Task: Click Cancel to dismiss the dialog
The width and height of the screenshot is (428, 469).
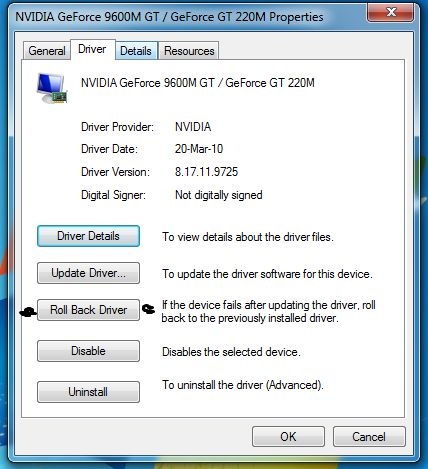Action: [x=369, y=437]
